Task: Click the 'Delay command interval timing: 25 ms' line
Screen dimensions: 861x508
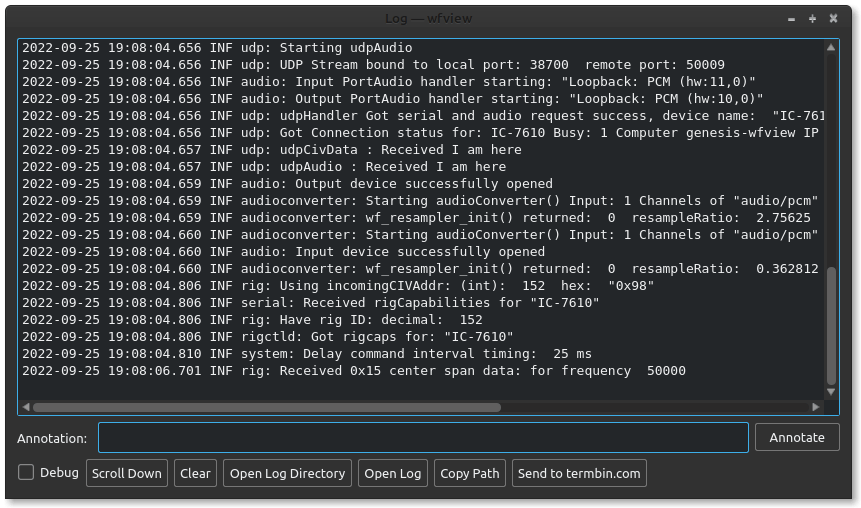Action: [x=307, y=354]
